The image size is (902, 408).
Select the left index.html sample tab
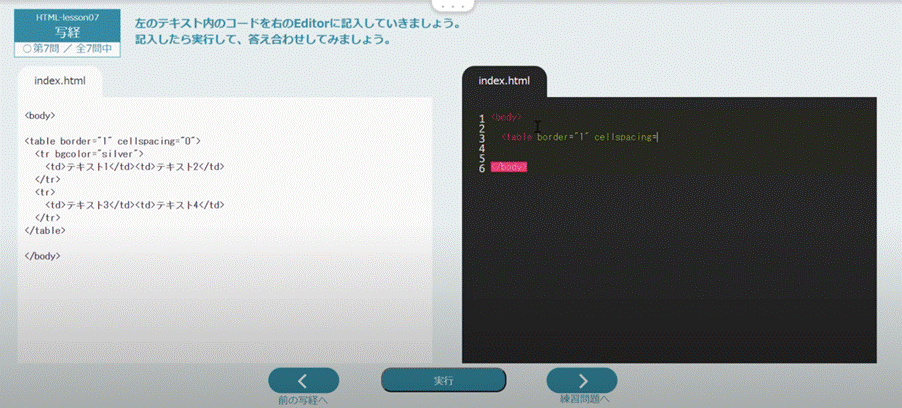(x=59, y=81)
